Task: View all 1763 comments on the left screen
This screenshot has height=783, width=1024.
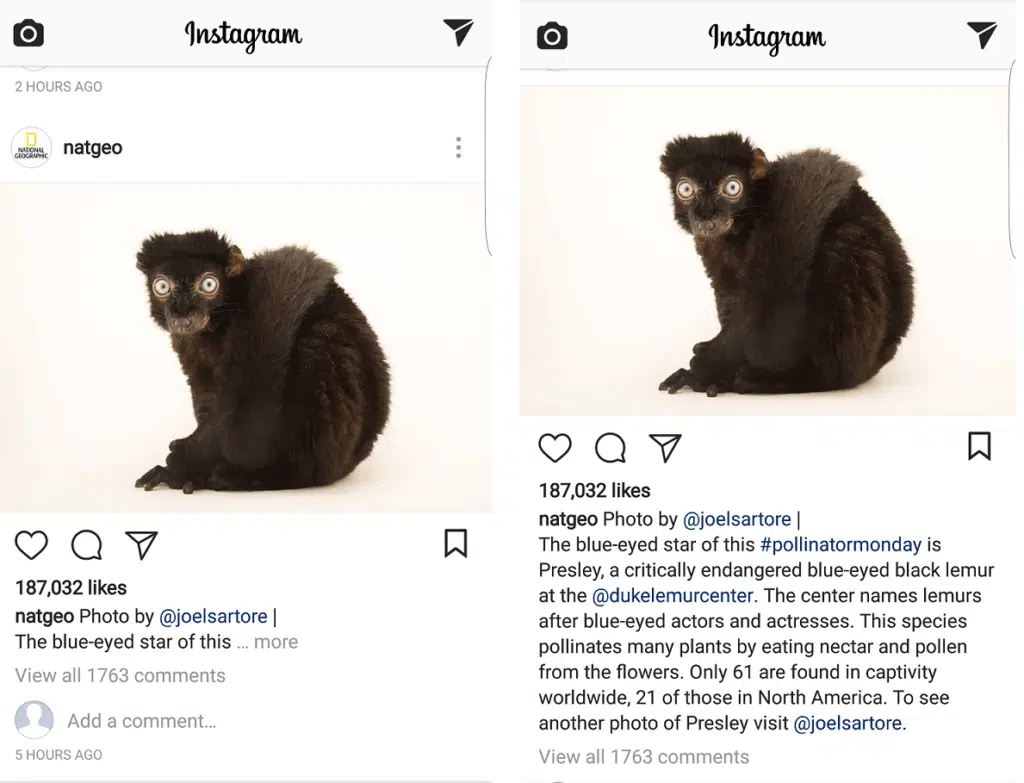Action: coord(120,675)
